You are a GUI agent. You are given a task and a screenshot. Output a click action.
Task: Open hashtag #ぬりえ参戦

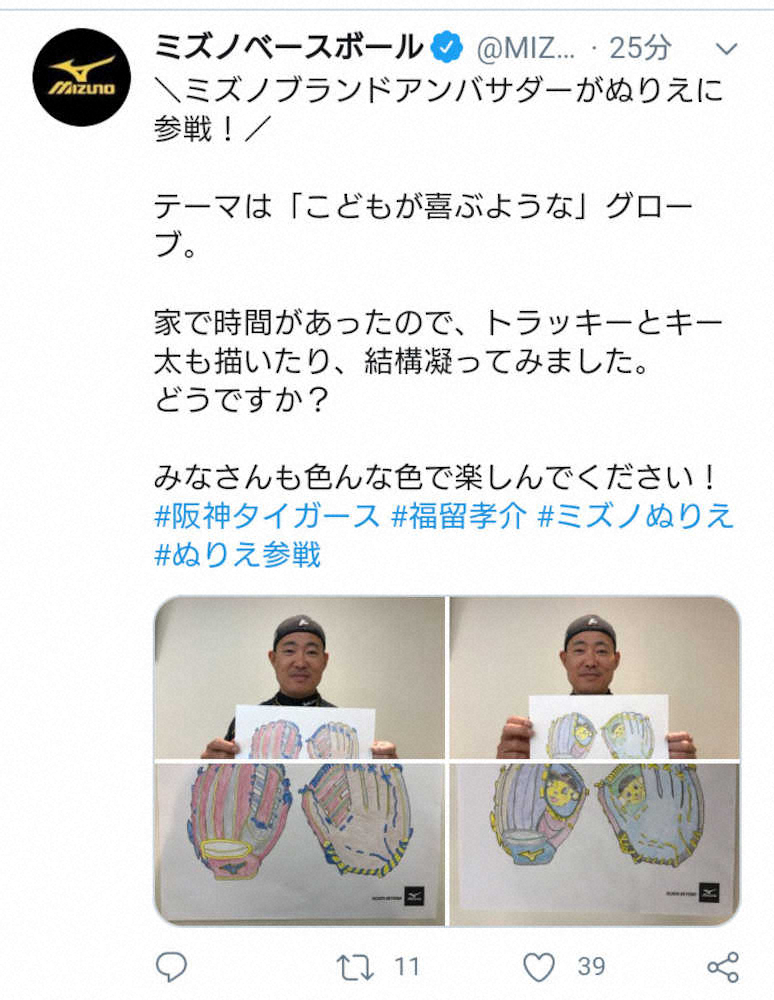click(x=238, y=554)
